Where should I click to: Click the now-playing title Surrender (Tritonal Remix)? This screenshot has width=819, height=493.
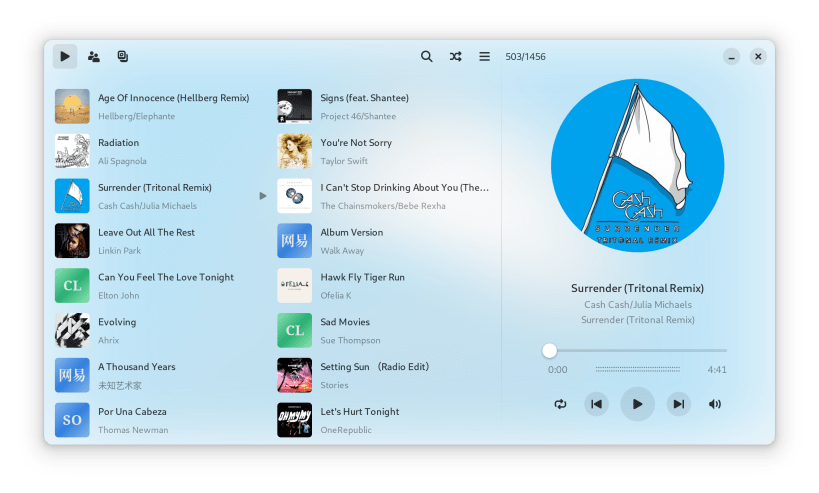637,288
